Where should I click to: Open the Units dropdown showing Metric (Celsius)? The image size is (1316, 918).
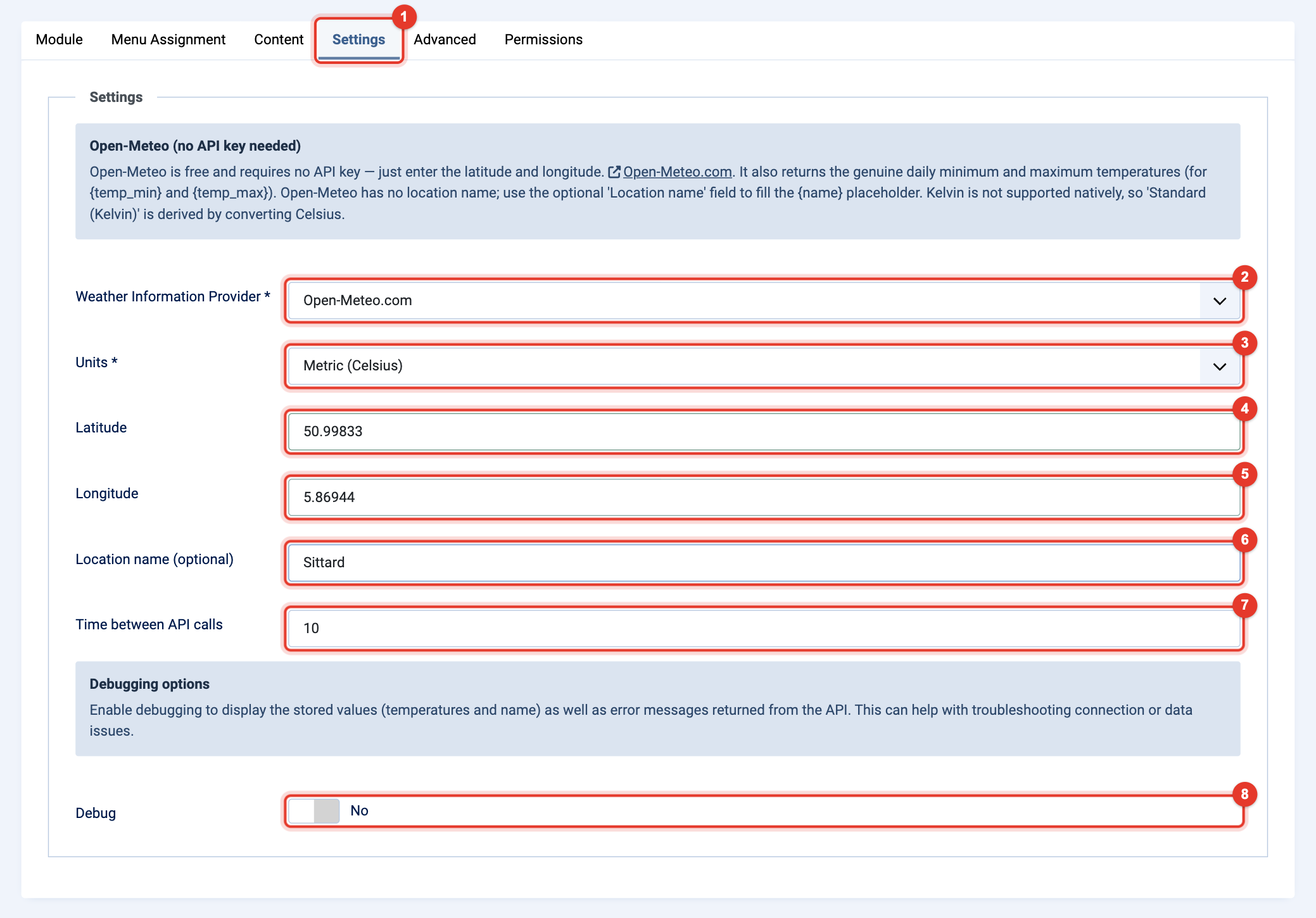[764, 366]
